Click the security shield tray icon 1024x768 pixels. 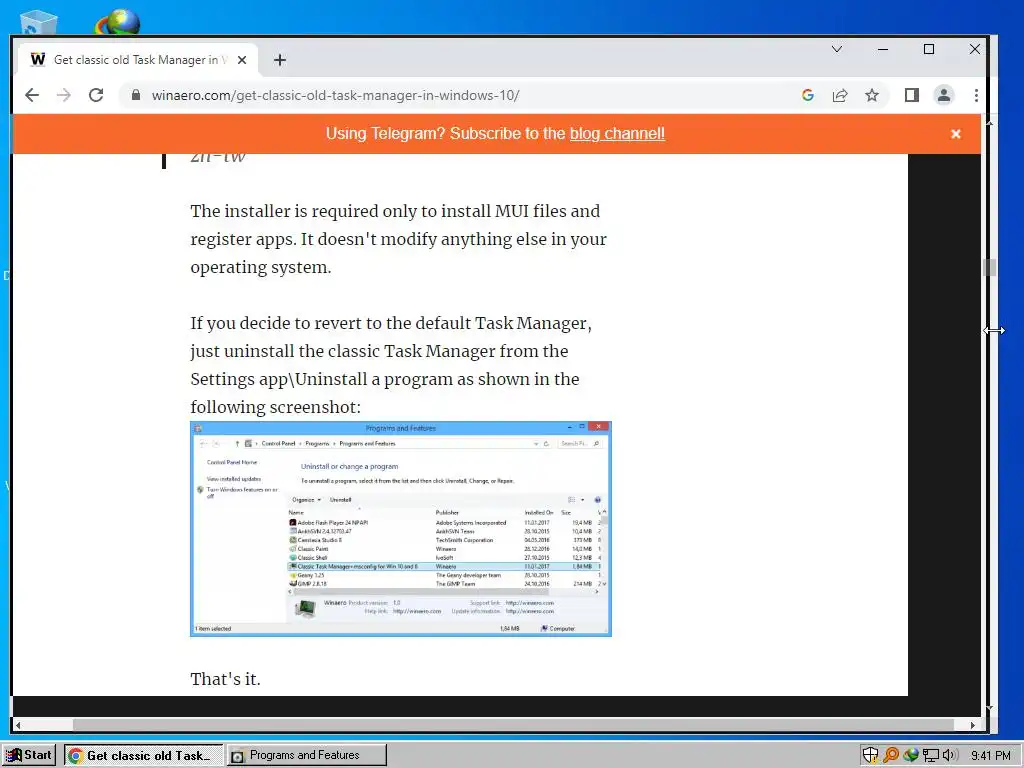point(870,756)
